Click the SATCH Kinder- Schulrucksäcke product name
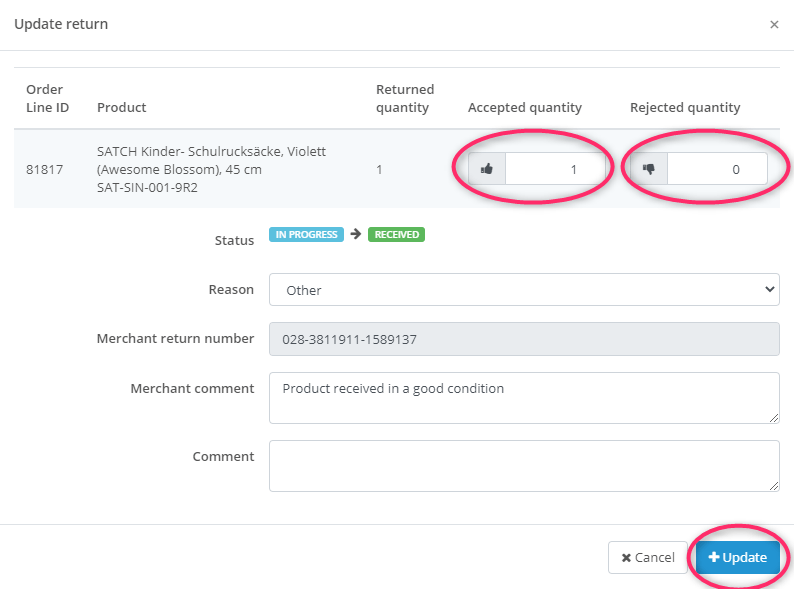The height and width of the screenshot is (589, 794). click(x=211, y=160)
